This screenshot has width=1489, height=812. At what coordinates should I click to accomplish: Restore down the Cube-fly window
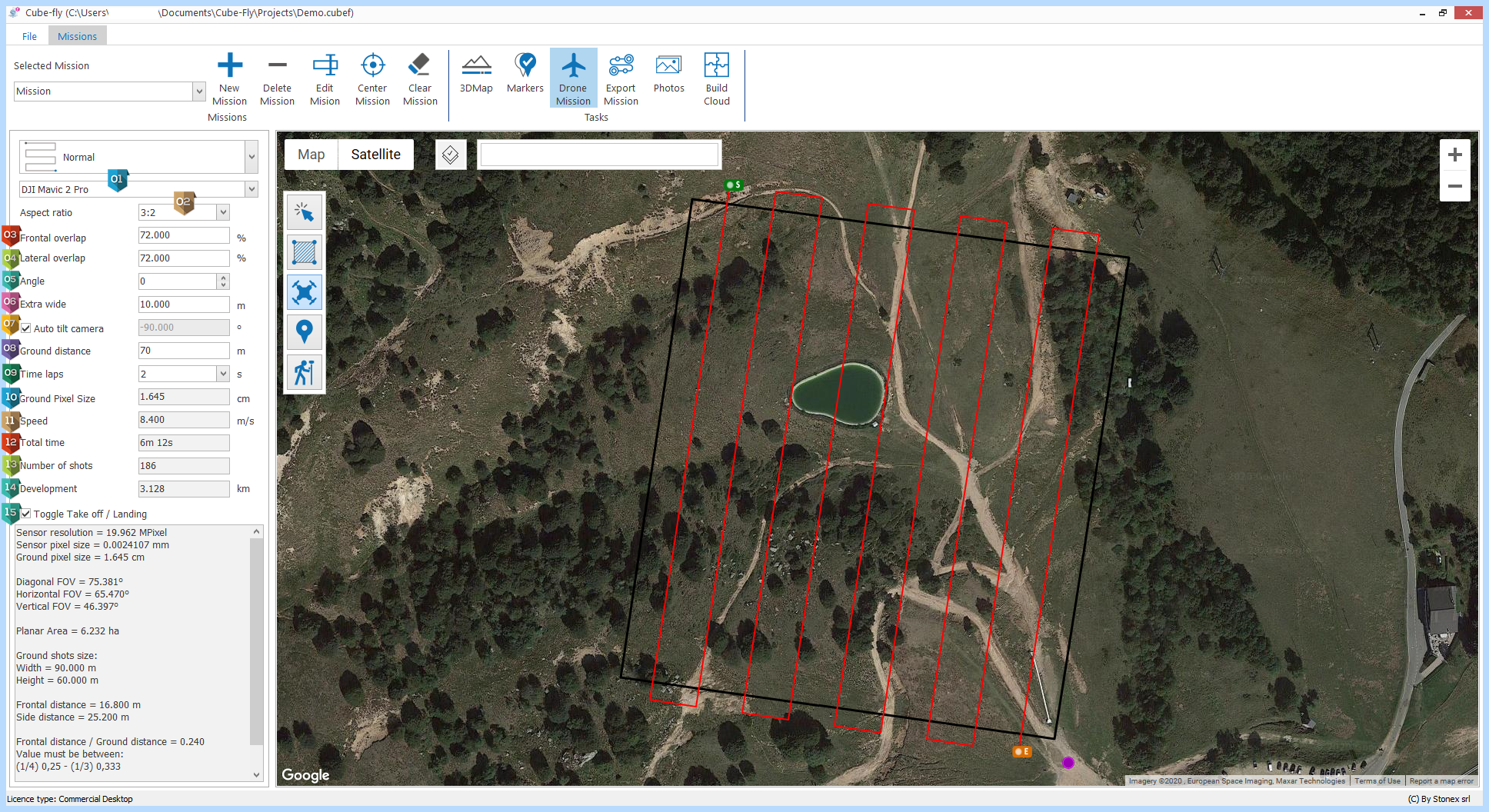1443,13
